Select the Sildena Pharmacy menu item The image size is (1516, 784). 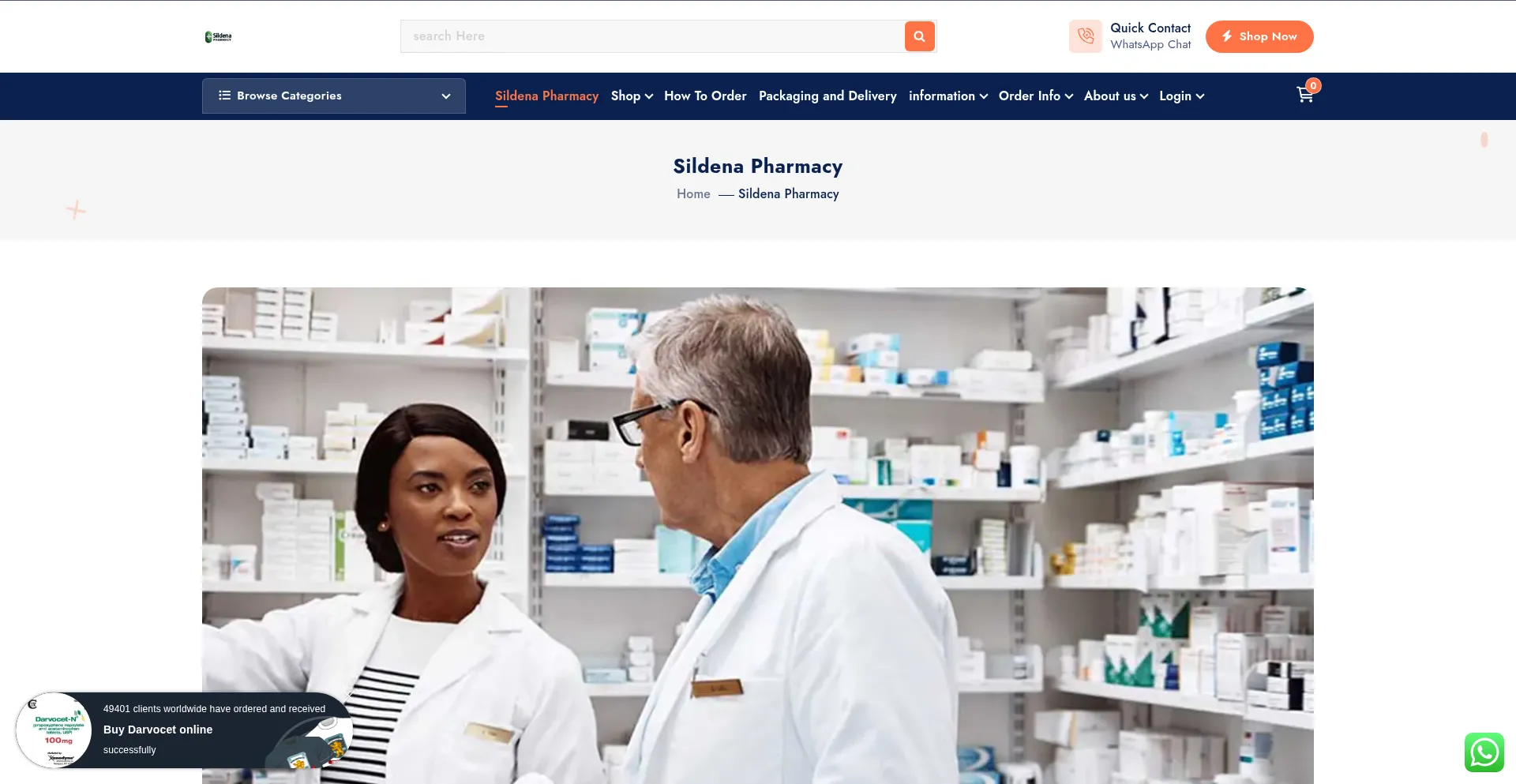(x=546, y=96)
